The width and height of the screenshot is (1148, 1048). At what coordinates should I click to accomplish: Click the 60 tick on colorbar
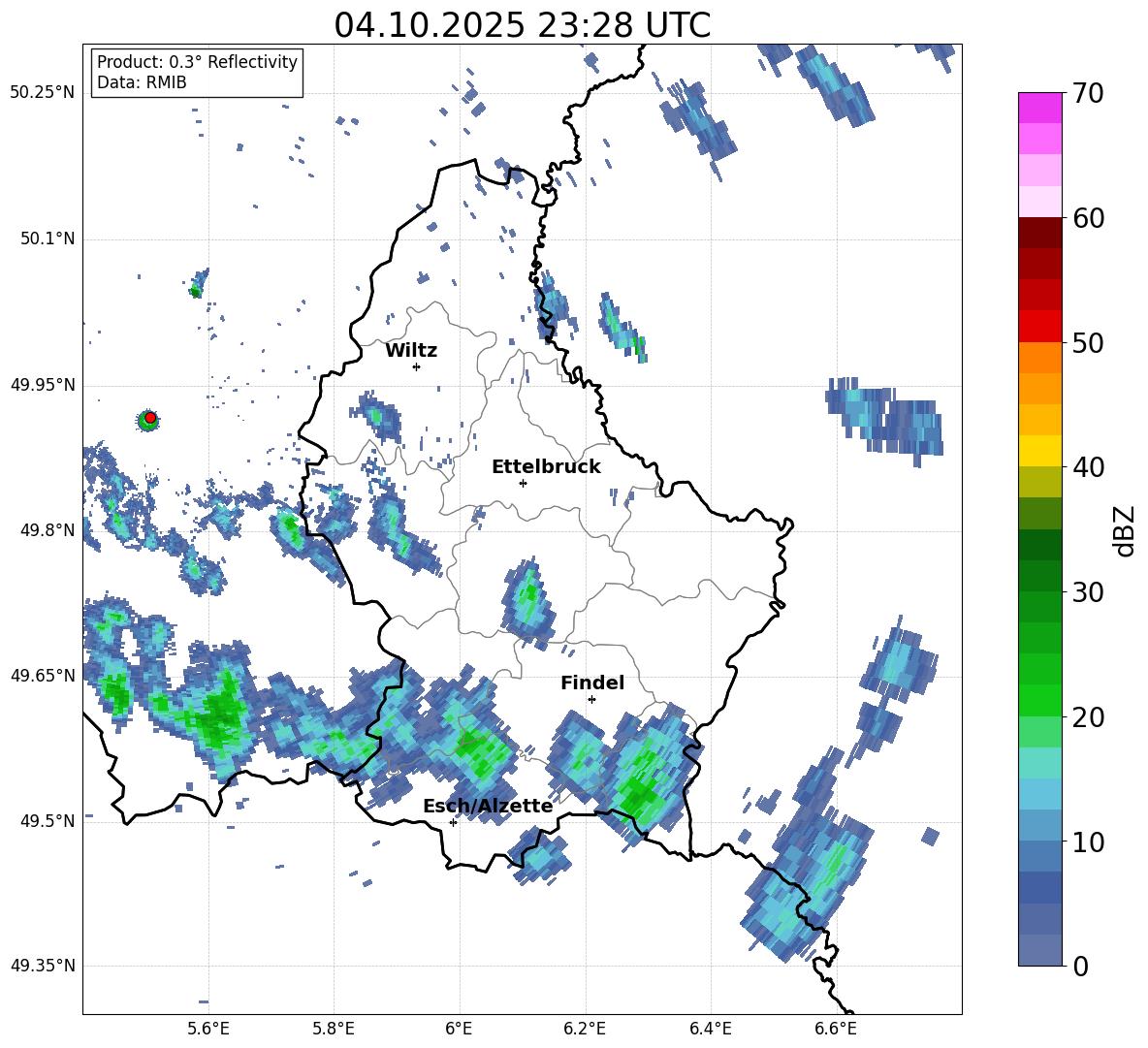point(1088,218)
